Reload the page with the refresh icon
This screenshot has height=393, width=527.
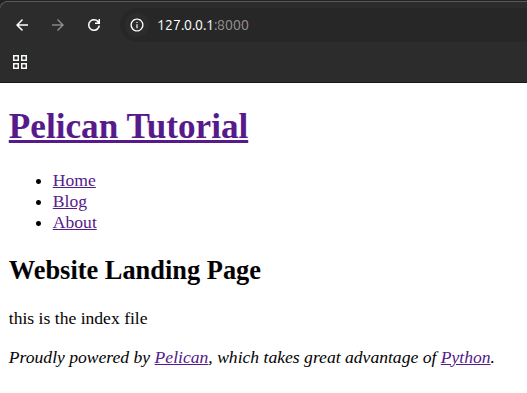pyautogui.click(x=94, y=25)
